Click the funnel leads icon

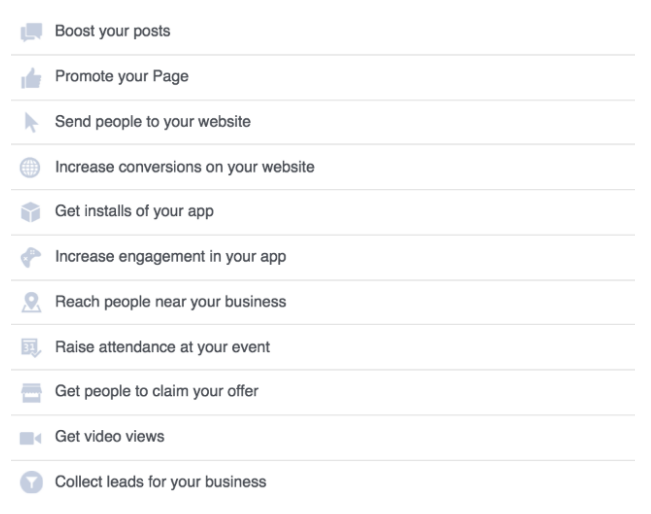32,483
